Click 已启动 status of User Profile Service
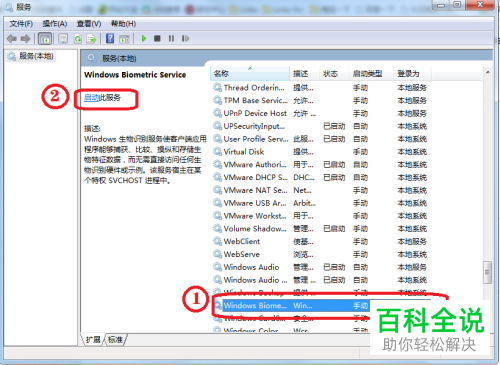 click(x=334, y=139)
